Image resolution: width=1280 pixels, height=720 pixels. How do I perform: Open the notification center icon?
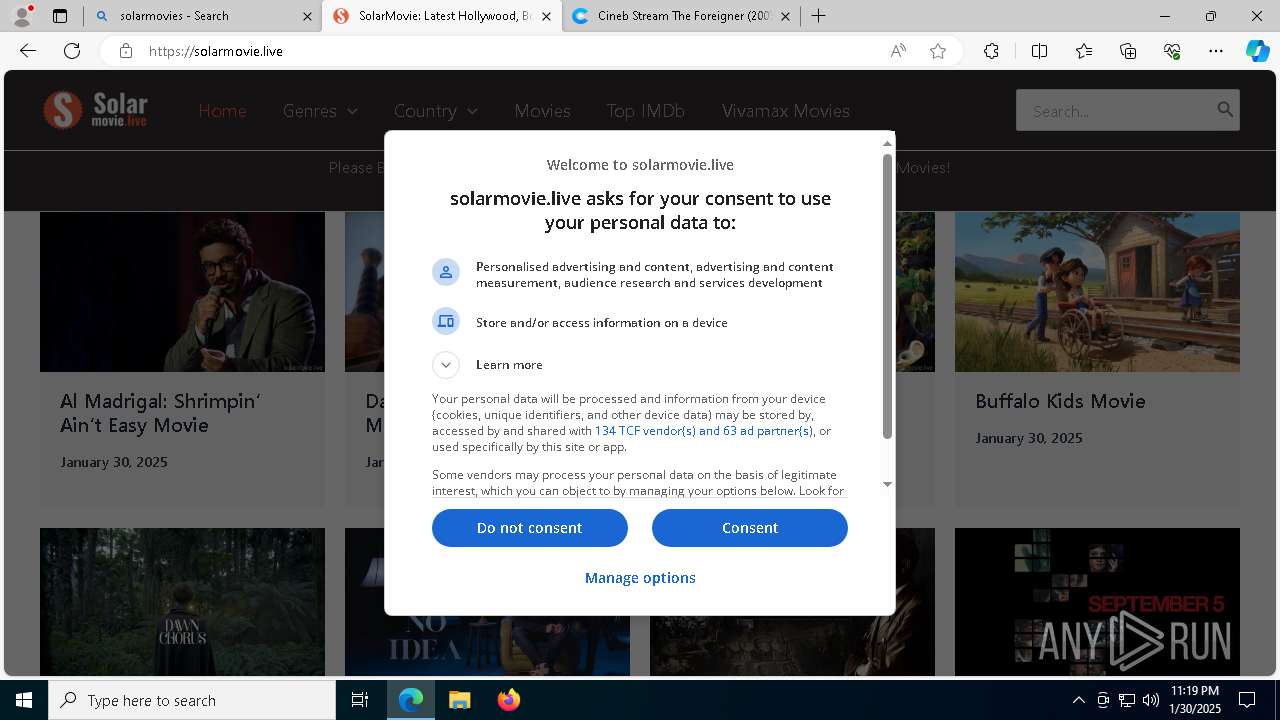tap(1247, 700)
